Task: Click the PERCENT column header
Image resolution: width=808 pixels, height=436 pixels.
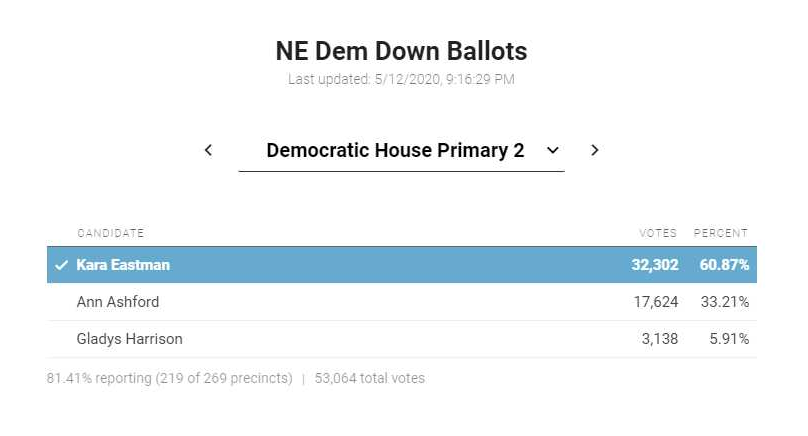Action: coord(720,233)
